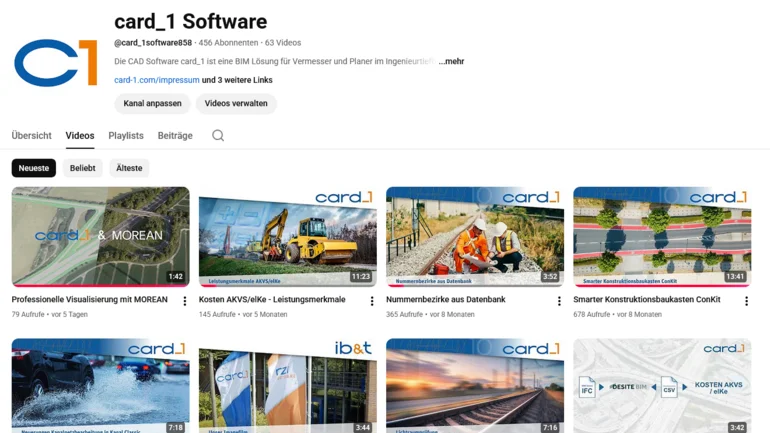Viewport: 770px width, 433px height.
Task: Open the Übersicht tab
Action: [32, 136]
